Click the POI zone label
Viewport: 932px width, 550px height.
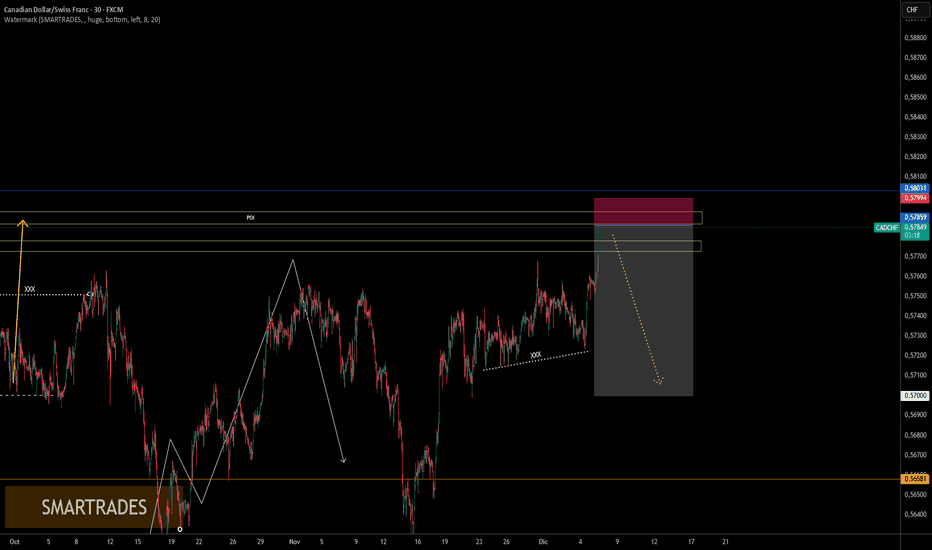[x=250, y=218]
